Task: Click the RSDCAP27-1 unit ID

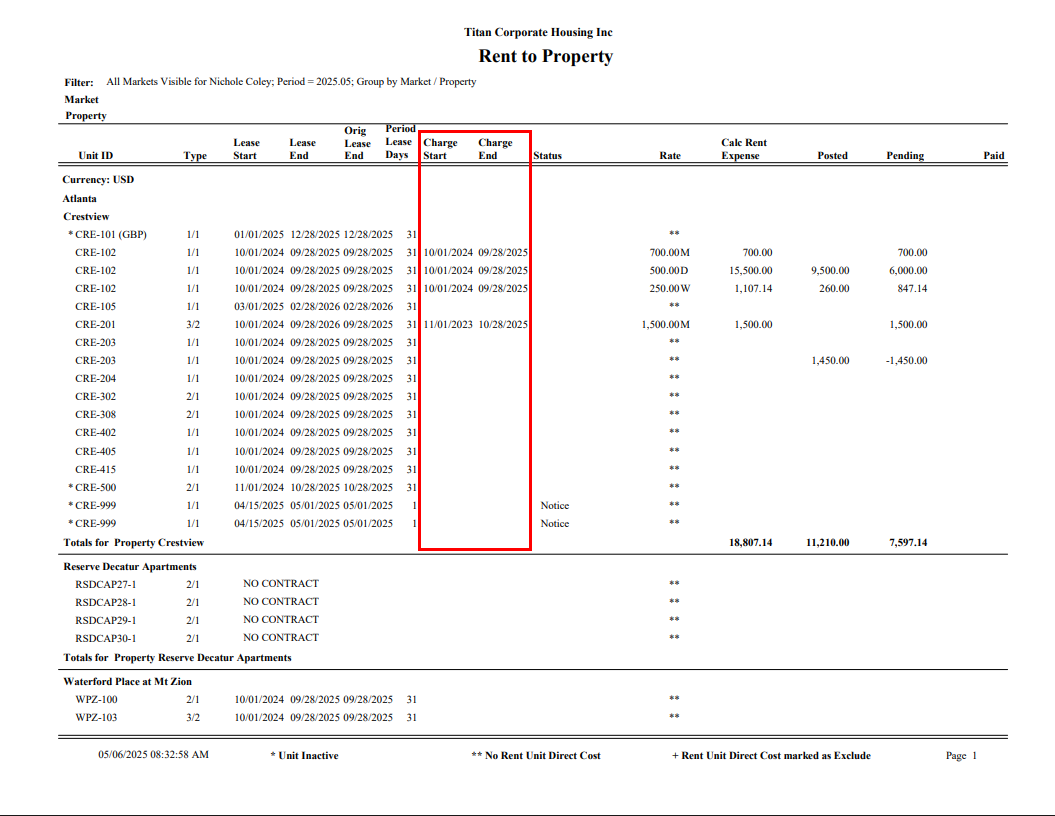Action: pyautogui.click(x=105, y=584)
